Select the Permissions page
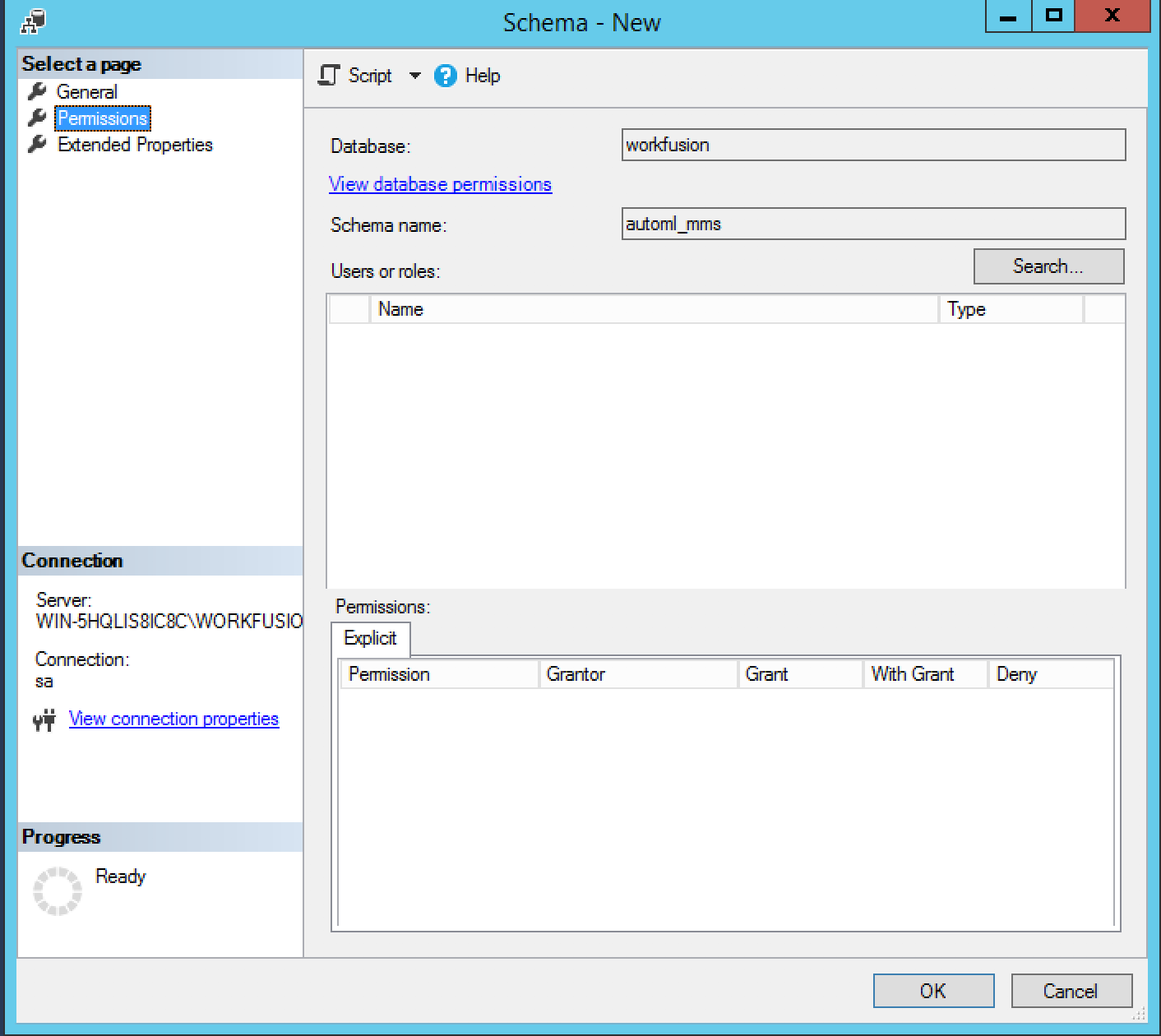The height and width of the screenshot is (1036, 1161). click(103, 118)
